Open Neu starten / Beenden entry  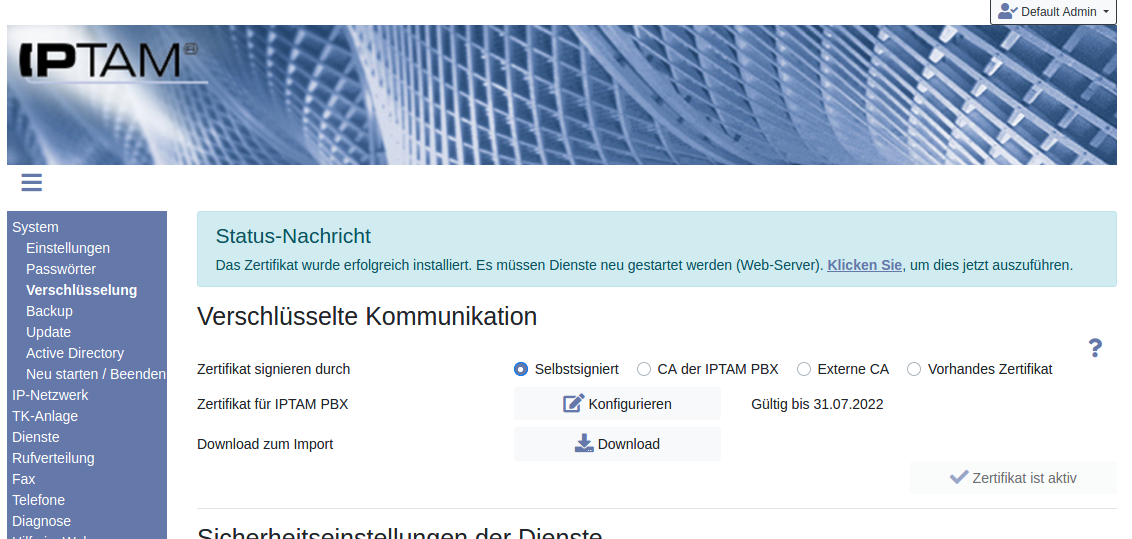point(96,374)
